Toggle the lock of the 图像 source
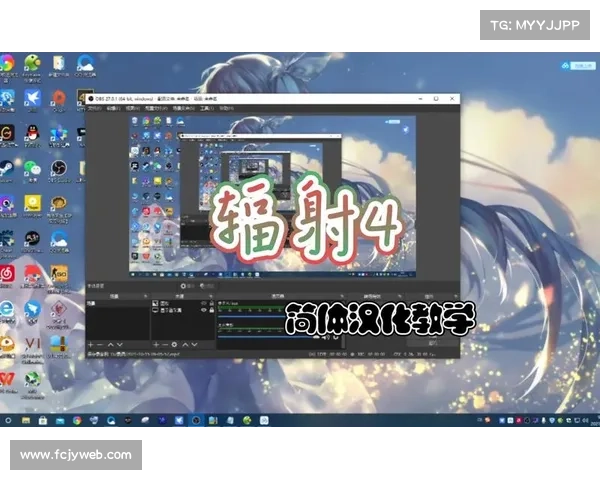 click(x=211, y=303)
